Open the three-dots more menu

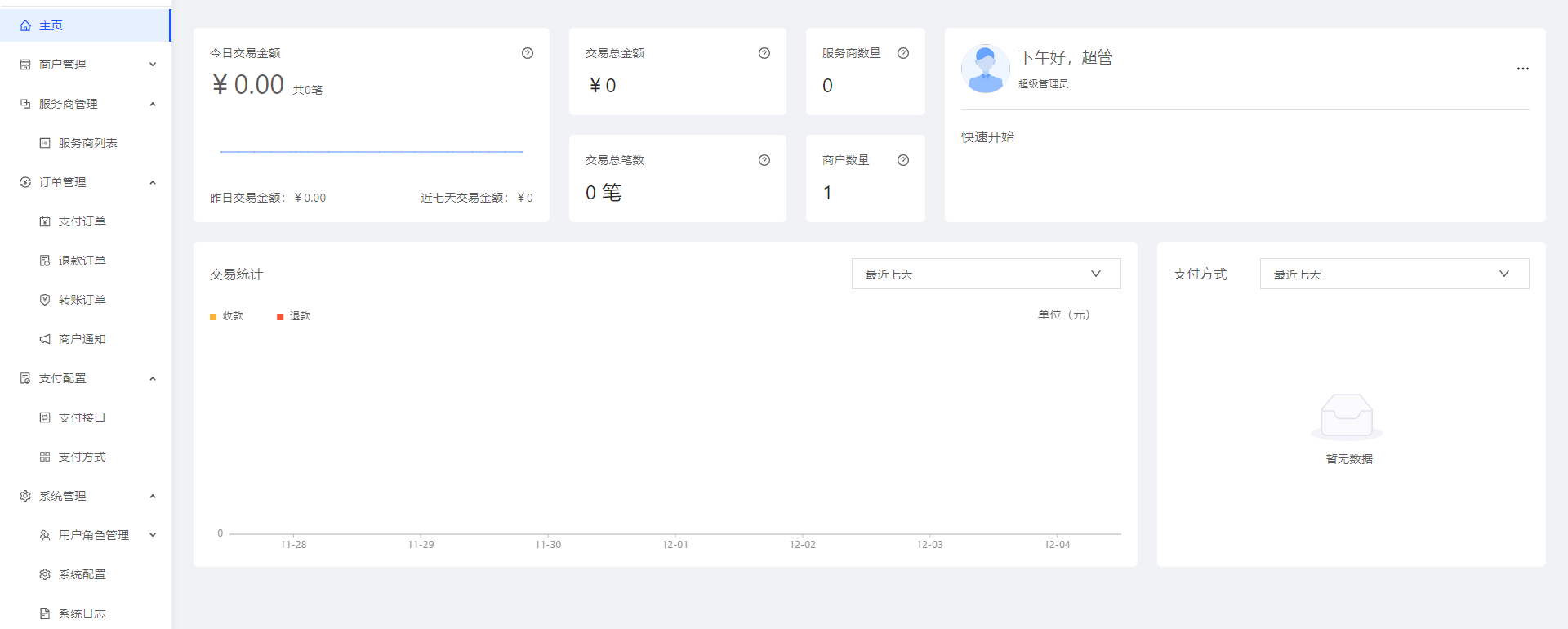click(x=1522, y=69)
